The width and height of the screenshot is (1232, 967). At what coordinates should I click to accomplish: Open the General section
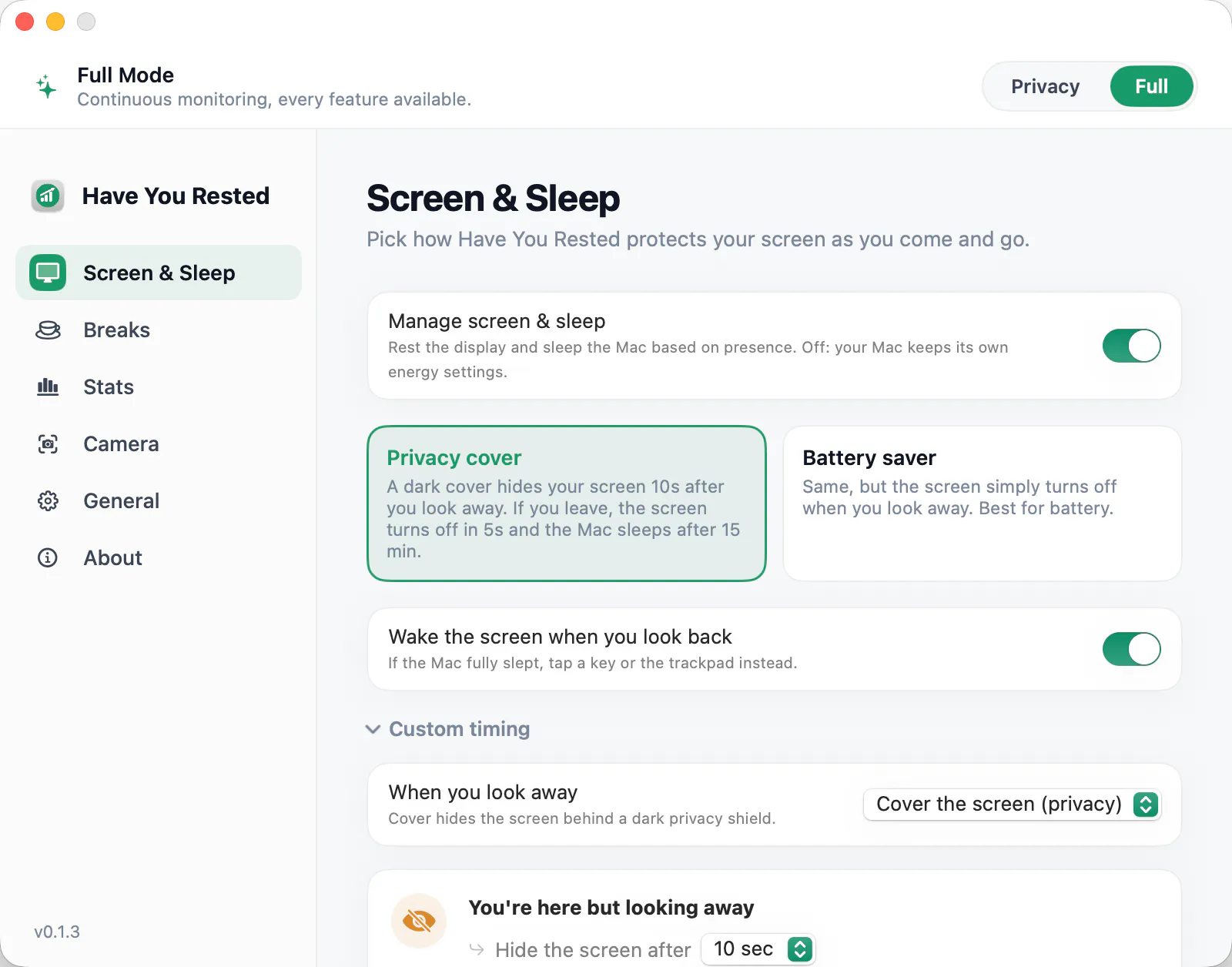tap(159, 501)
